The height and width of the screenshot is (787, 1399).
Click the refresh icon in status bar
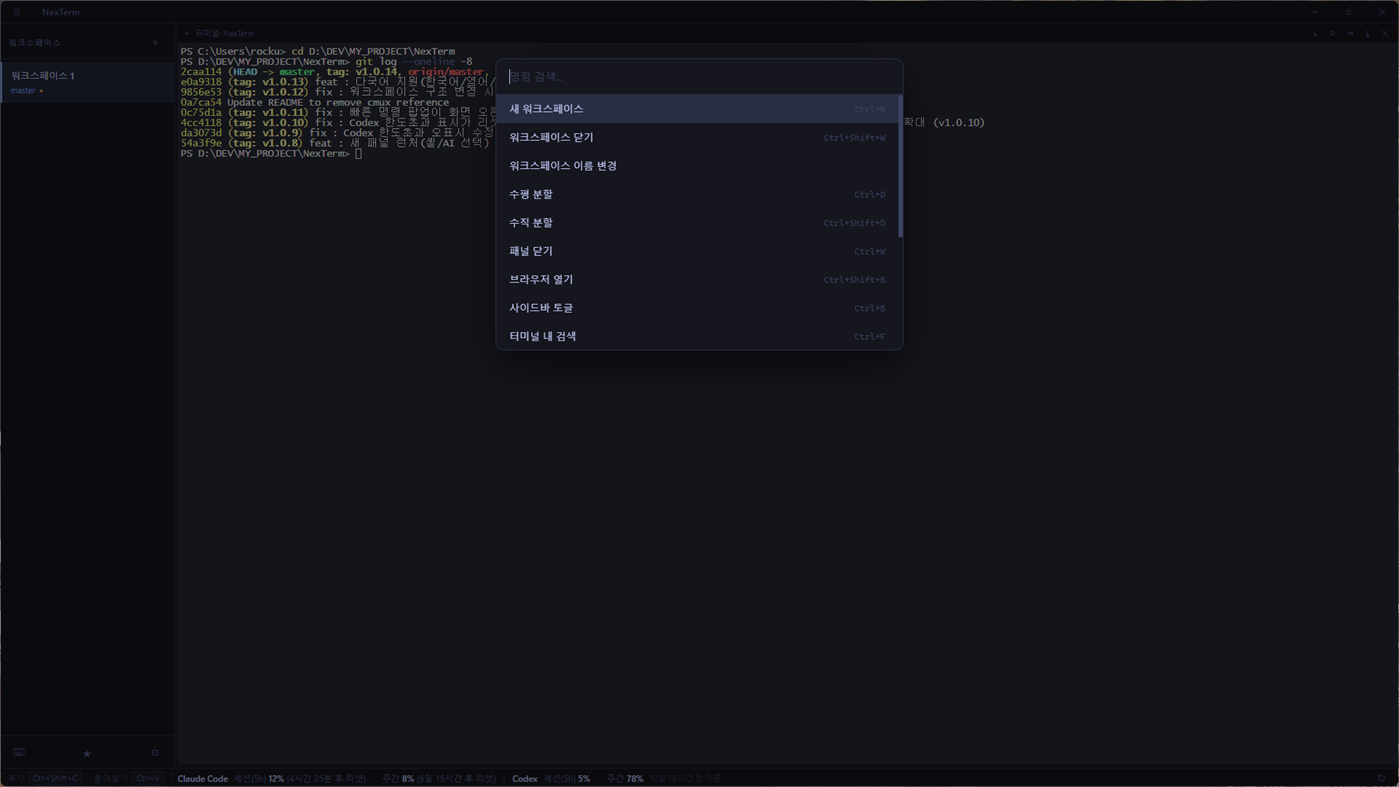tap(1382, 778)
